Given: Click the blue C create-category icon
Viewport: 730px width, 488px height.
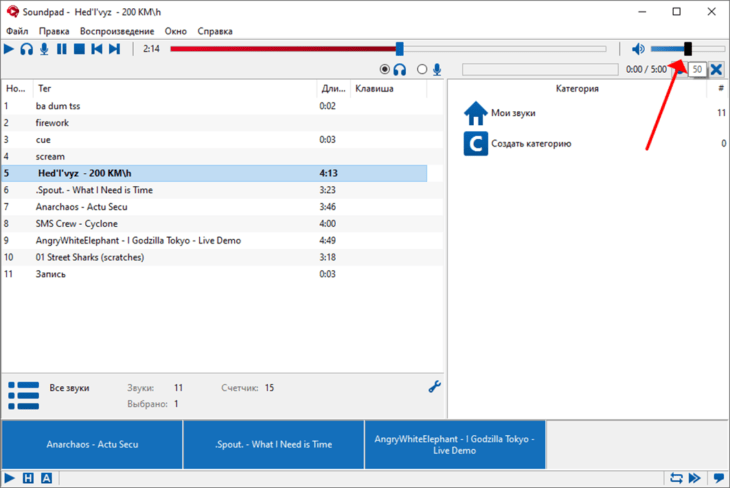Looking at the screenshot, I should pyautogui.click(x=475, y=143).
